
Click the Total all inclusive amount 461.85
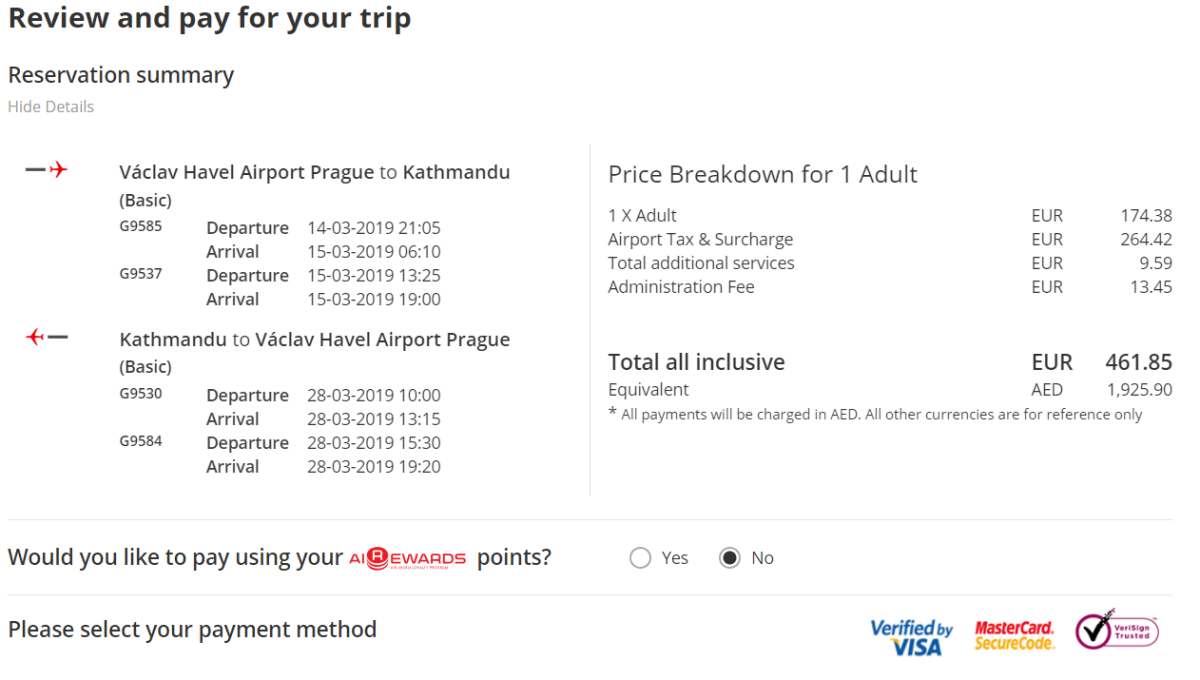point(1138,362)
